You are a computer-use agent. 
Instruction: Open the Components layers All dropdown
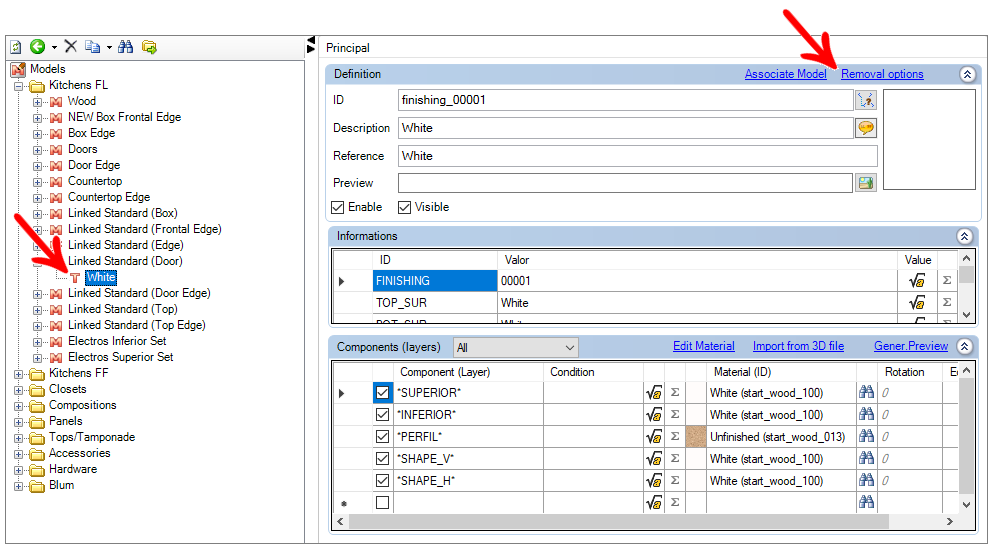pyautogui.click(x=516, y=347)
